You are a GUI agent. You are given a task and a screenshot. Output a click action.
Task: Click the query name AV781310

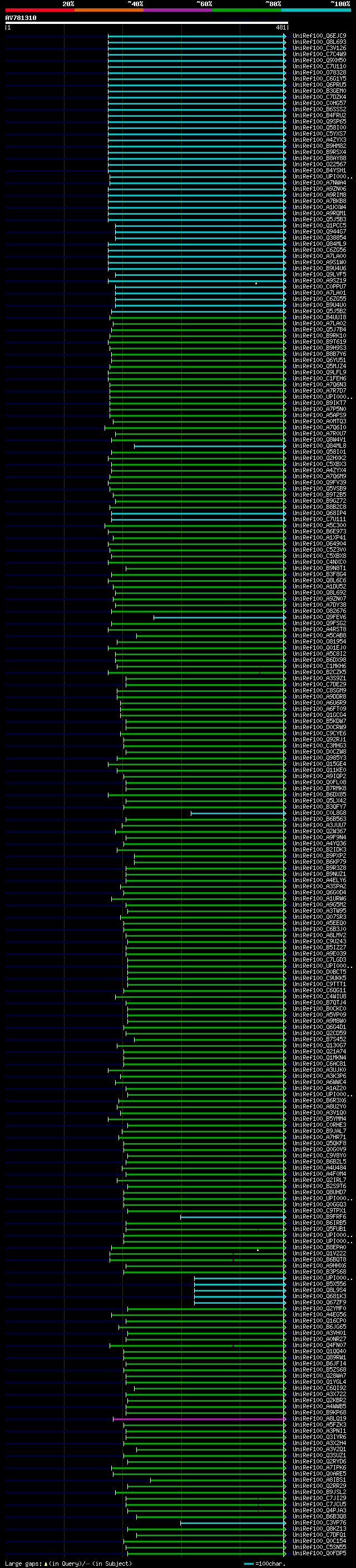(x=21, y=18)
